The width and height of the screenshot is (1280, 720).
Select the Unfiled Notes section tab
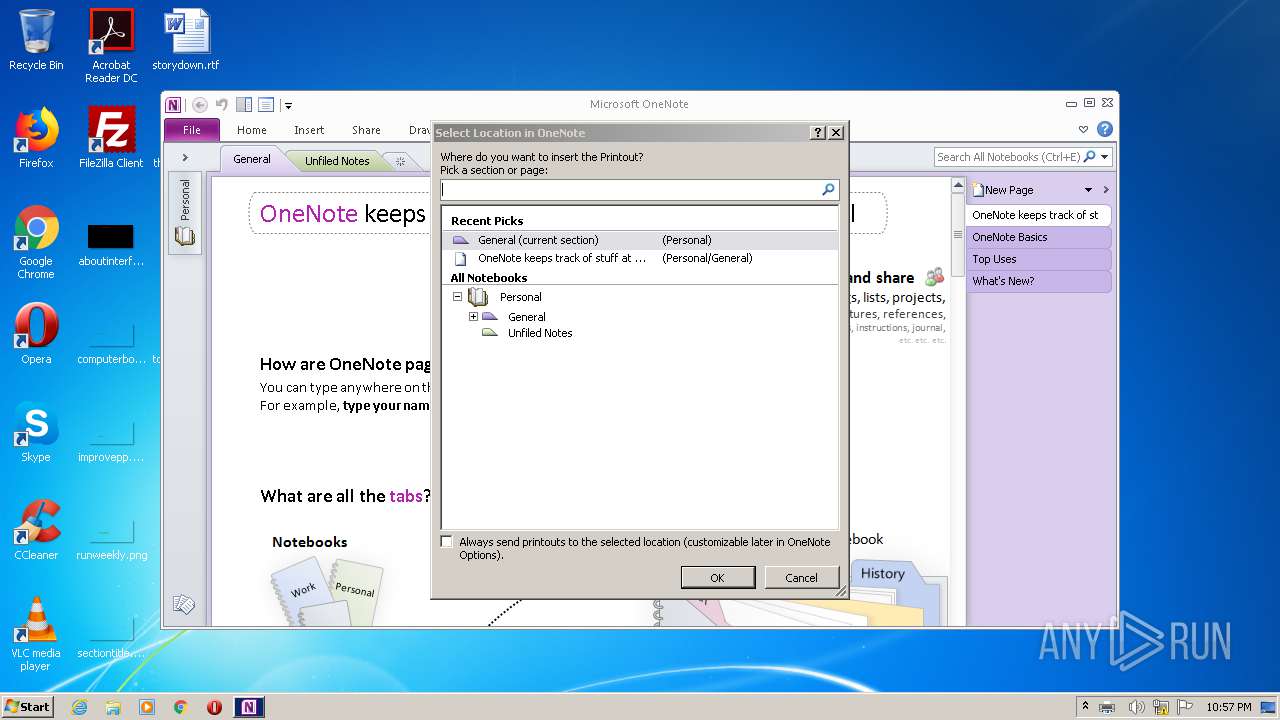[x=337, y=160]
